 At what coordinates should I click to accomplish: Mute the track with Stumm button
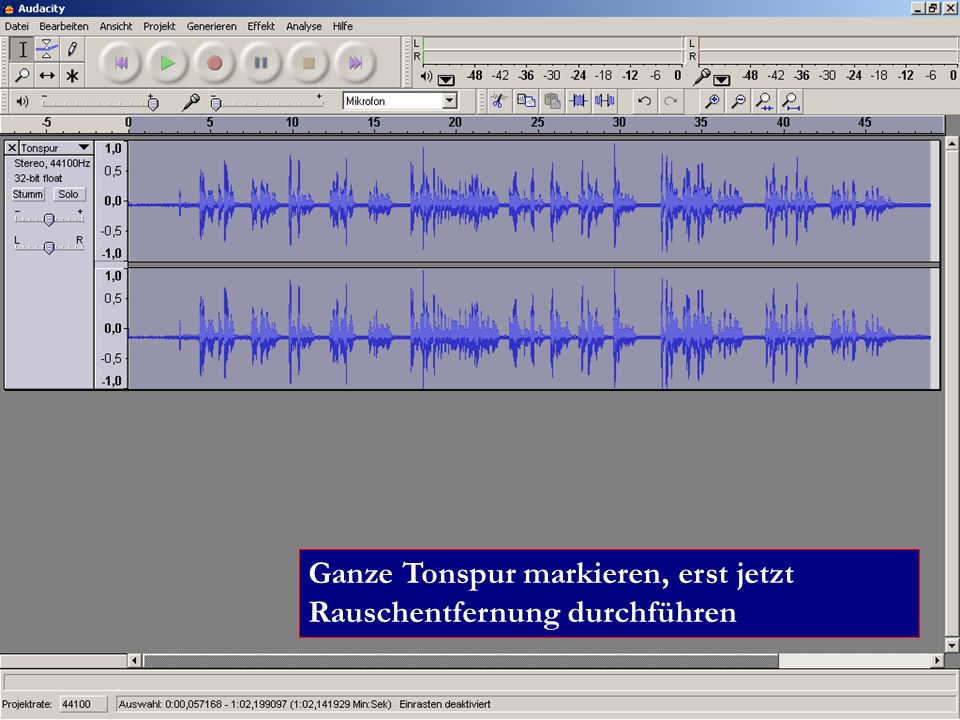pos(28,194)
